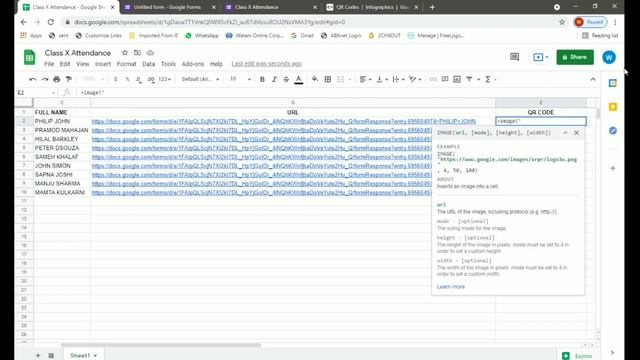This screenshot has width=640, height=360.
Task: Format selection as currency
Action: (116, 79)
